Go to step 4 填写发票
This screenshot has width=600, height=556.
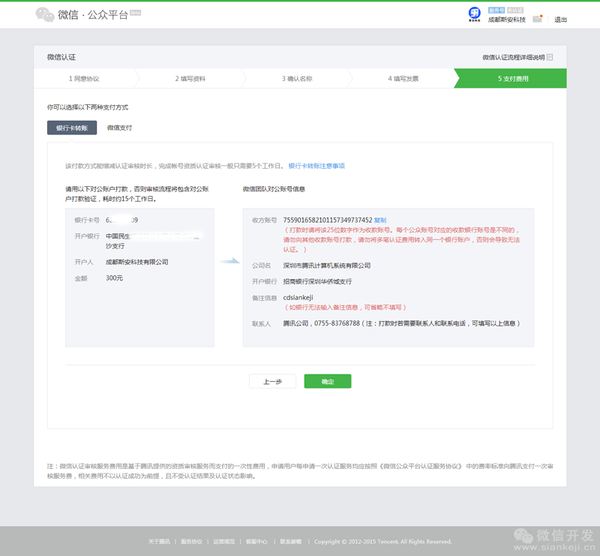click(x=403, y=78)
